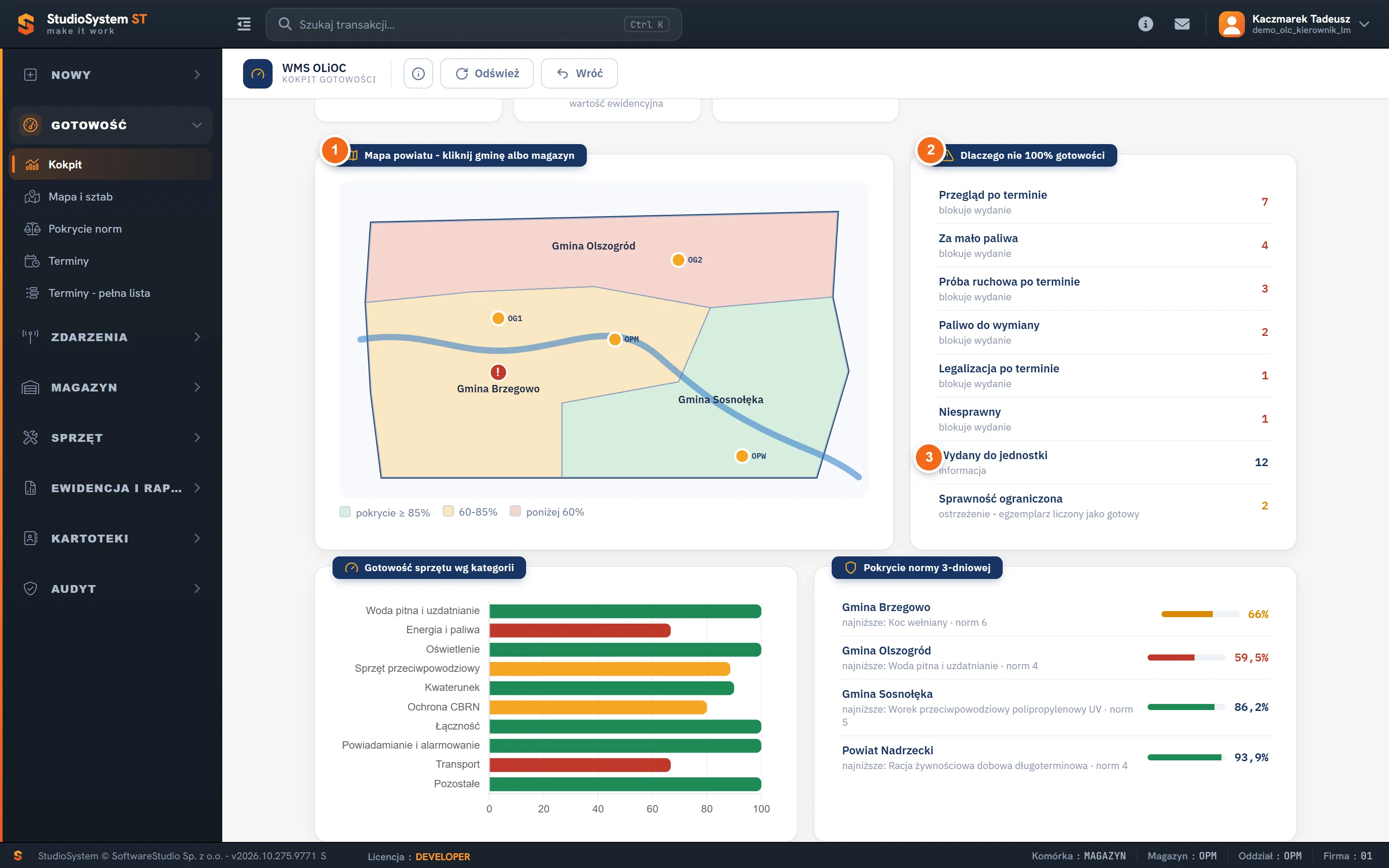This screenshot has height=868, width=1389.
Task: Click the circled info button beside Odśwież
Action: coord(418,73)
